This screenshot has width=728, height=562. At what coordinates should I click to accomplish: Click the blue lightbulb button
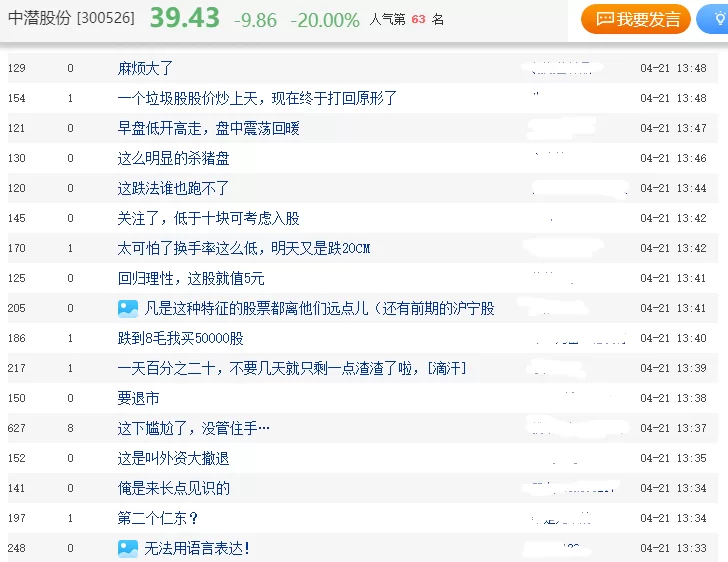[714, 19]
